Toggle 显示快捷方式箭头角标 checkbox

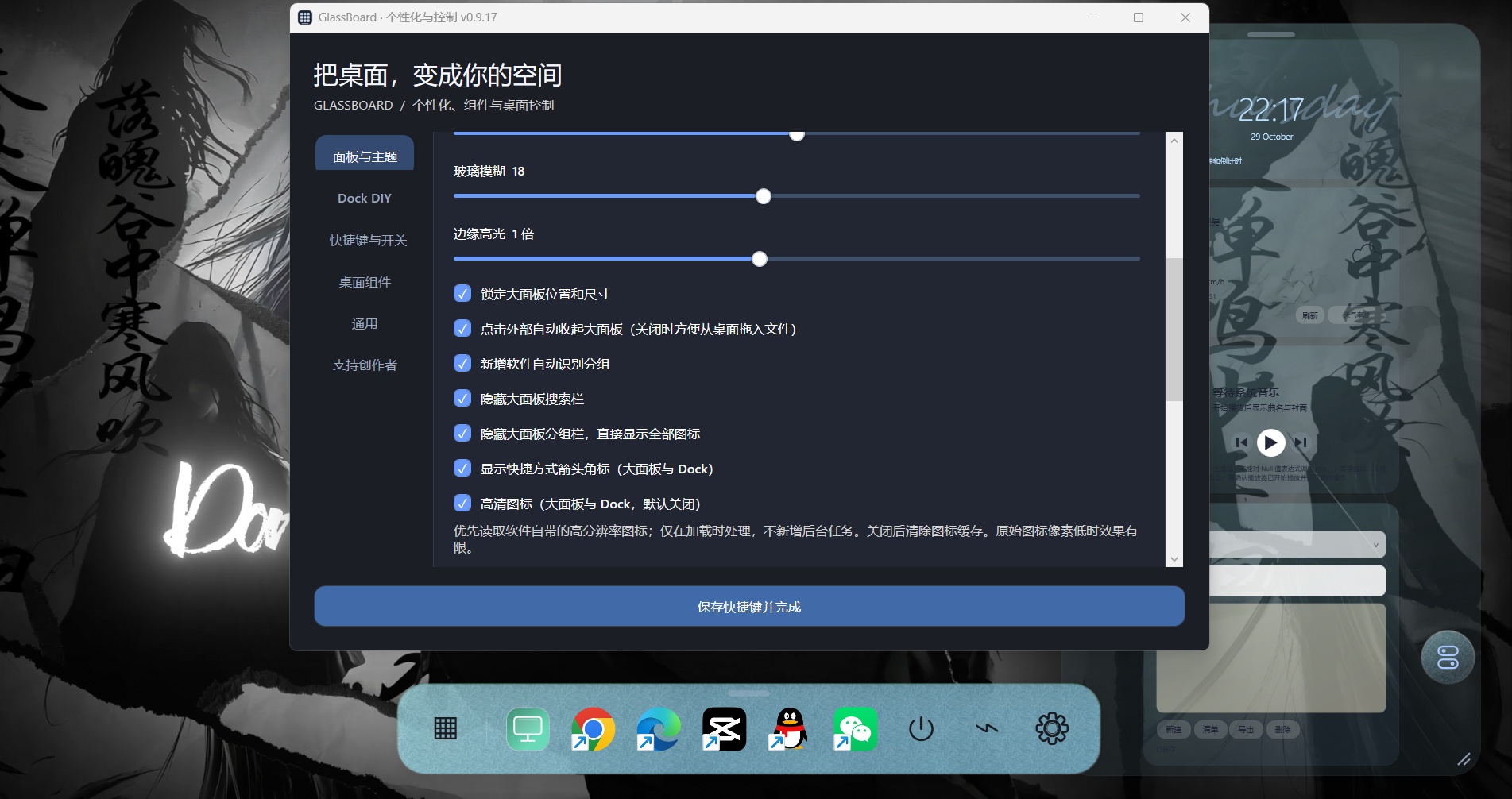click(x=462, y=469)
